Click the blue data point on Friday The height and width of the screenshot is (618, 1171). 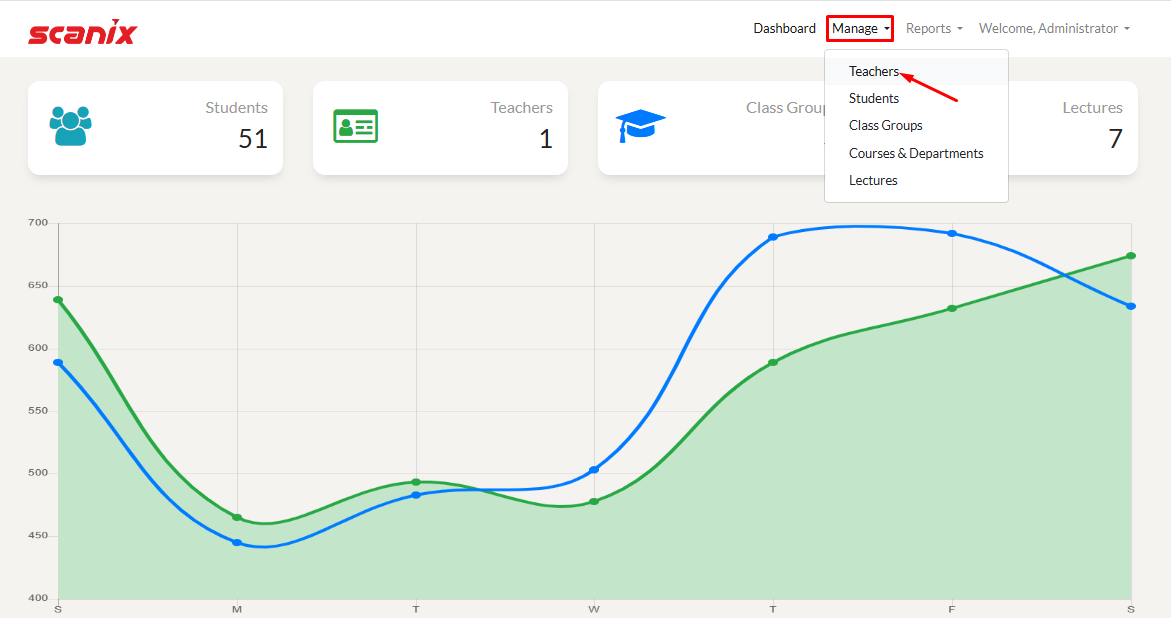[952, 233]
